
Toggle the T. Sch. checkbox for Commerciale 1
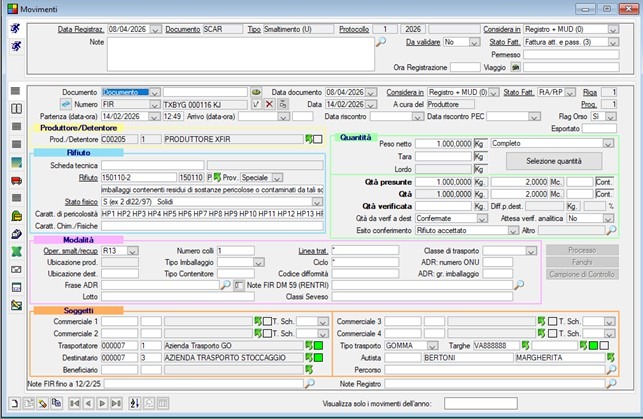tap(265, 321)
